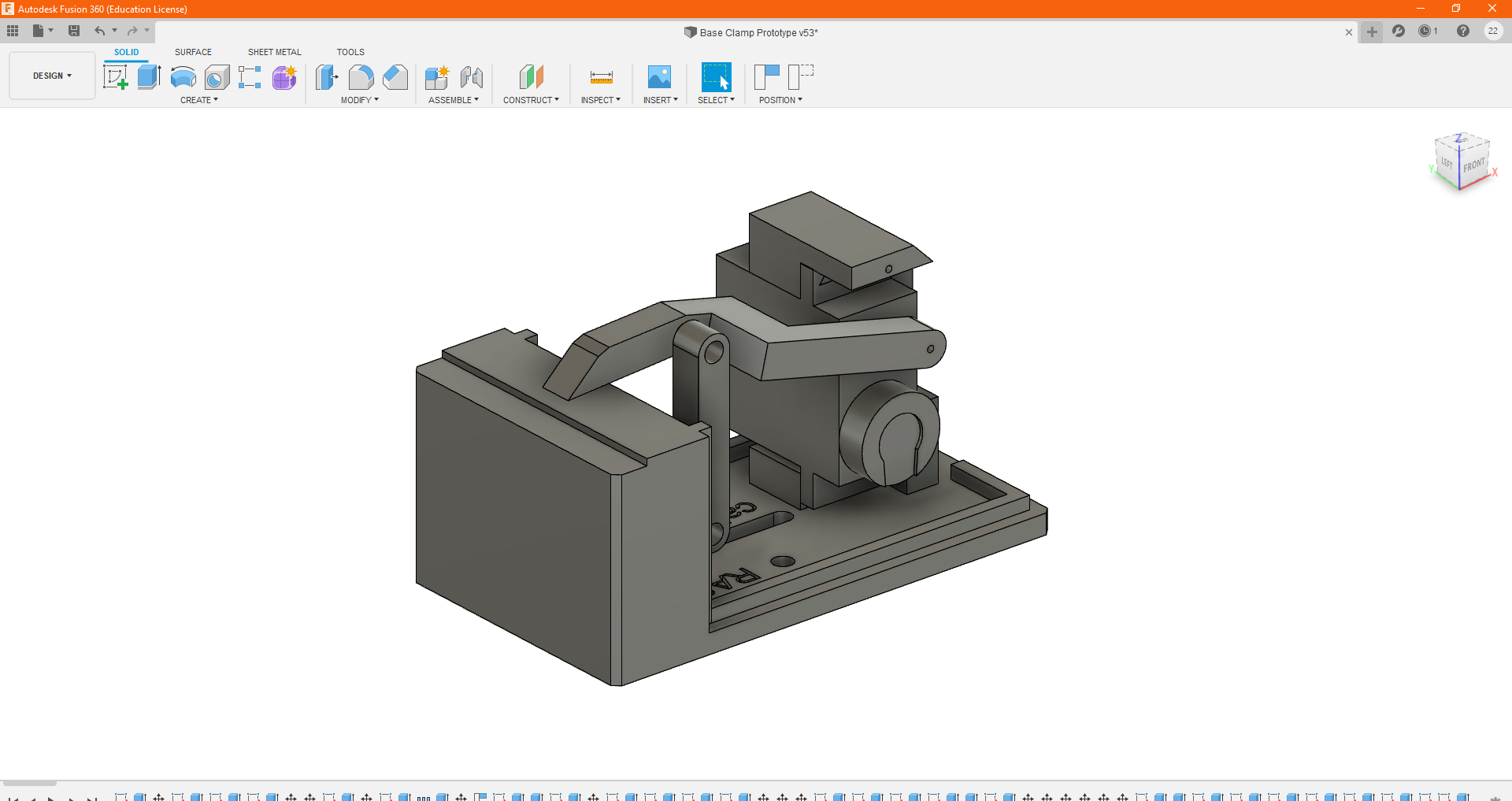The image size is (1512, 801).
Task: Open the POSITION dropdown menu
Action: 780,100
